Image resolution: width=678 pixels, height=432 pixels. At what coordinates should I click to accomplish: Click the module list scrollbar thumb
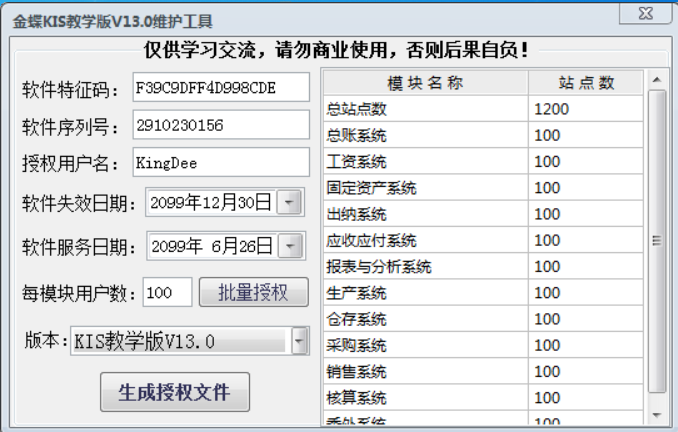pyautogui.click(x=657, y=241)
